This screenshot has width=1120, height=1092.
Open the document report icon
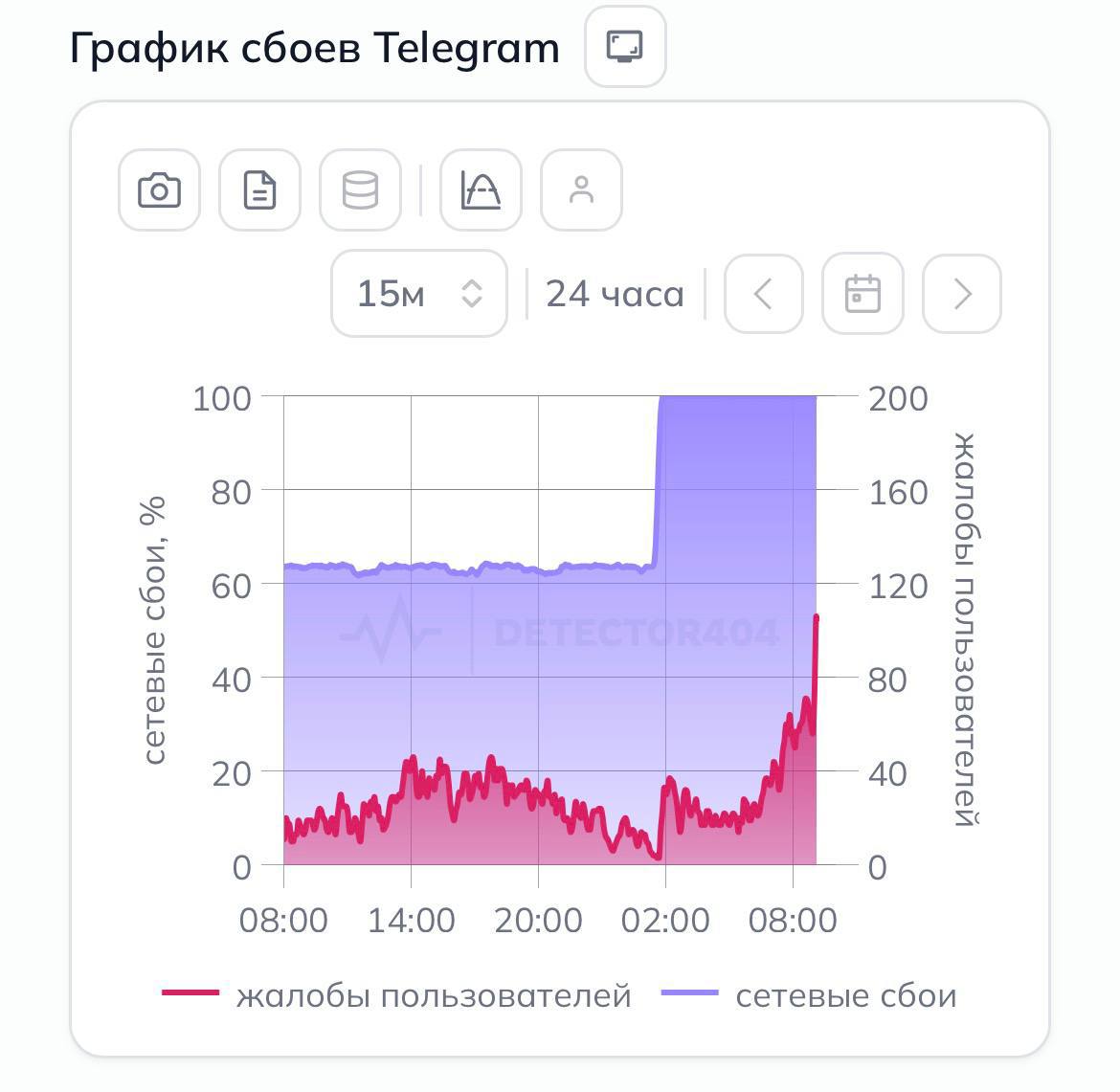260,189
